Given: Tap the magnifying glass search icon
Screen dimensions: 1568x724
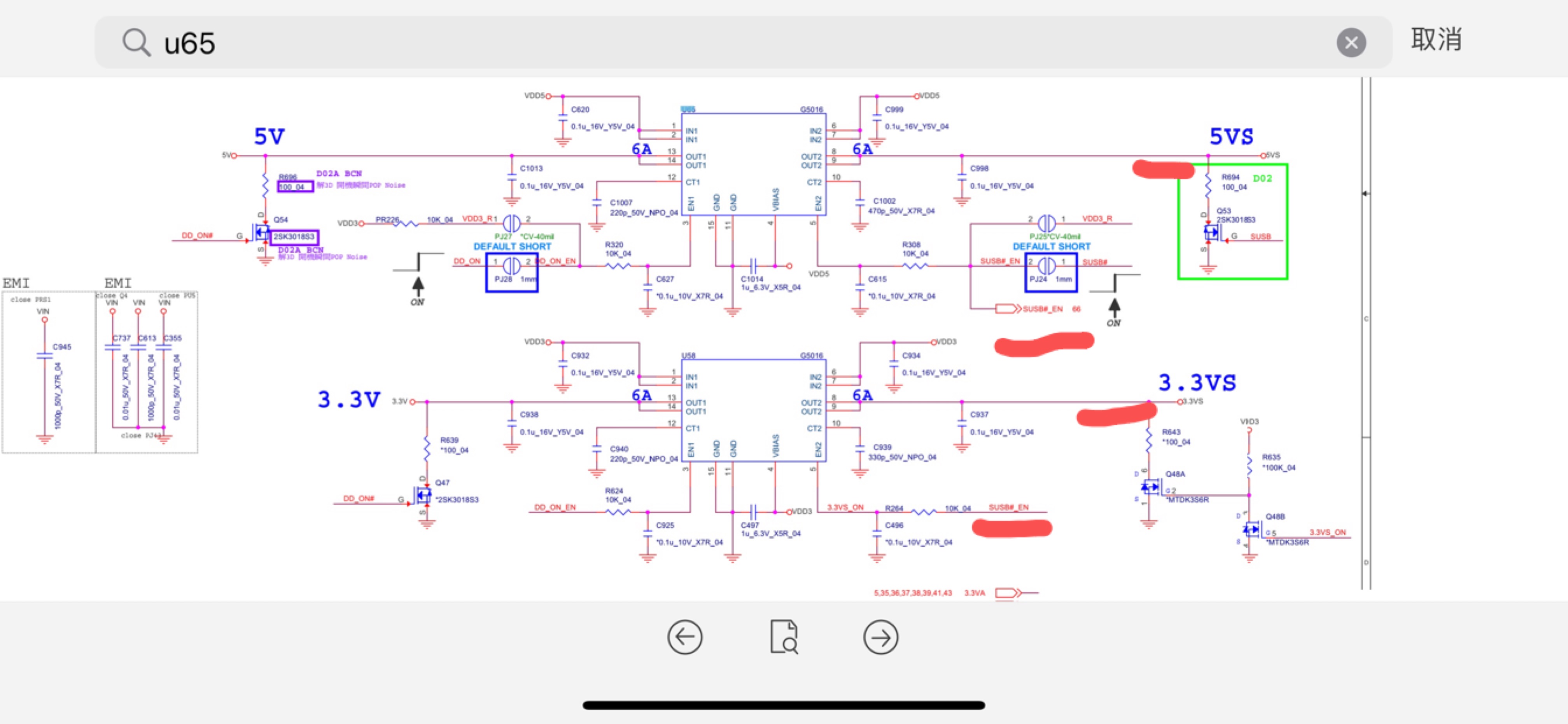Looking at the screenshot, I should pyautogui.click(x=136, y=43).
